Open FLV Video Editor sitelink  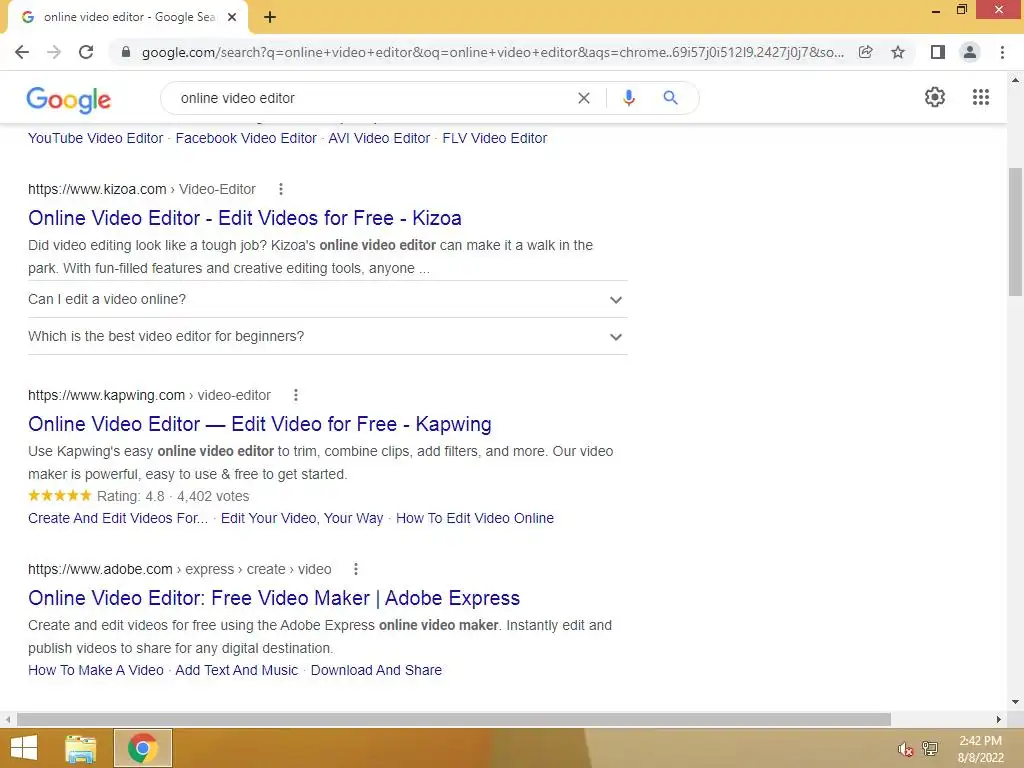tap(495, 138)
